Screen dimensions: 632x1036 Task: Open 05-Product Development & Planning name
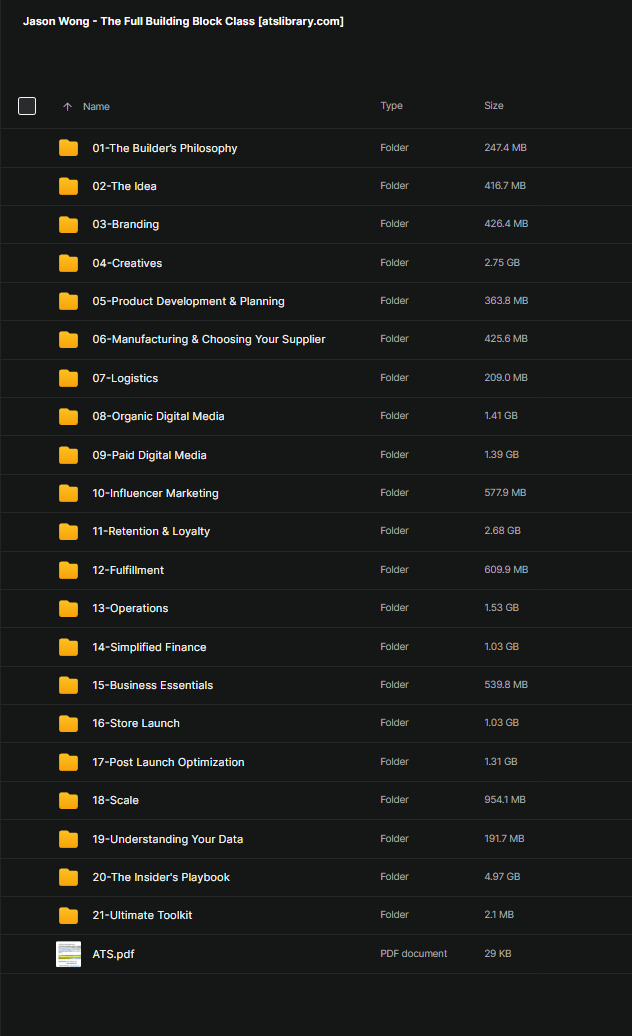pos(188,301)
